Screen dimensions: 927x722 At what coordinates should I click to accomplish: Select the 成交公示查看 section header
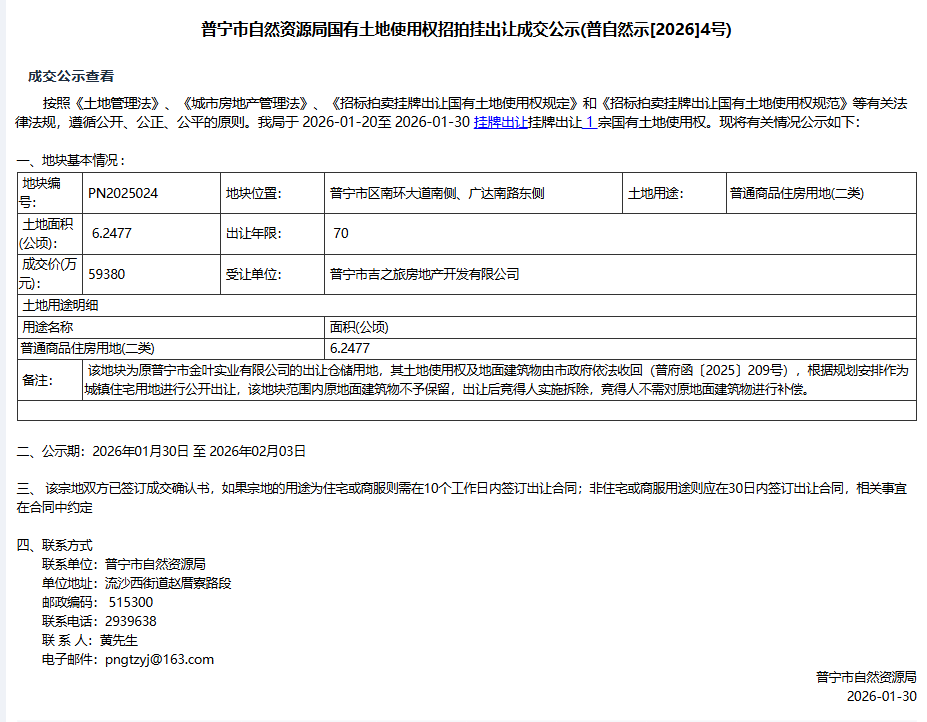71,76
